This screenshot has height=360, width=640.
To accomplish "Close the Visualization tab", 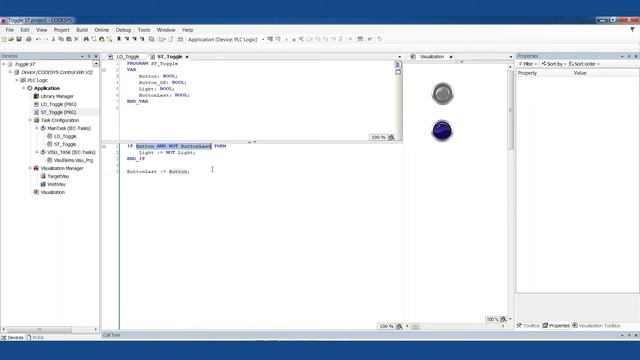I will tap(451, 57).
